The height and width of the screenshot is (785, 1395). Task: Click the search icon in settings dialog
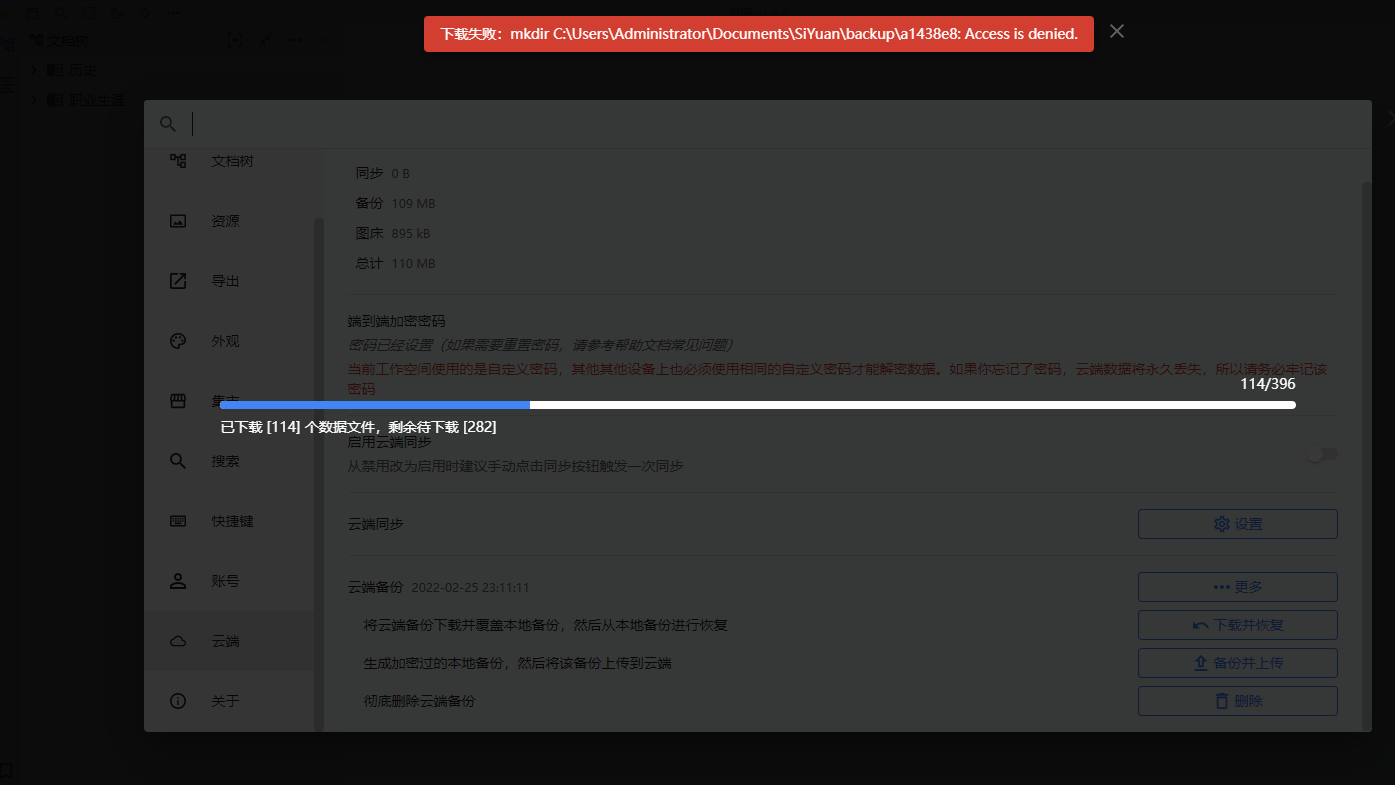(x=168, y=124)
